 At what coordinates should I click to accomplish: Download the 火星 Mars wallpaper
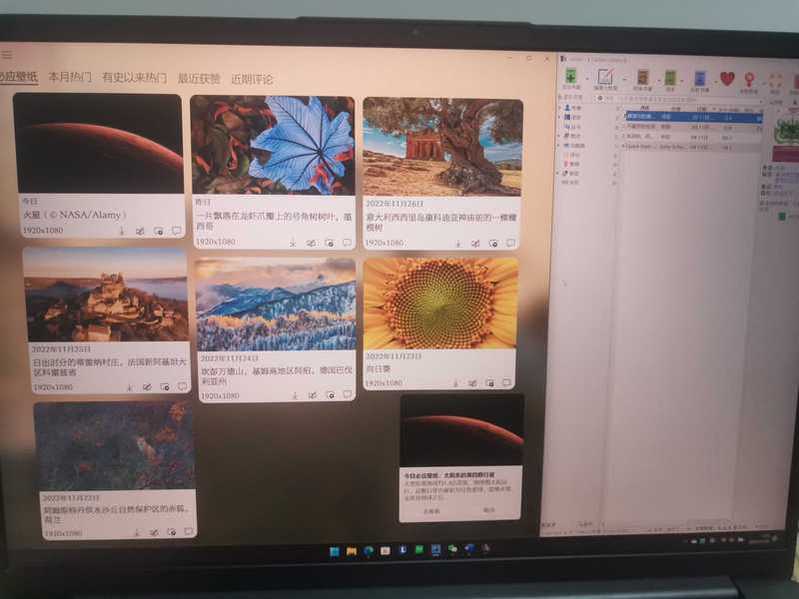point(122,231)
